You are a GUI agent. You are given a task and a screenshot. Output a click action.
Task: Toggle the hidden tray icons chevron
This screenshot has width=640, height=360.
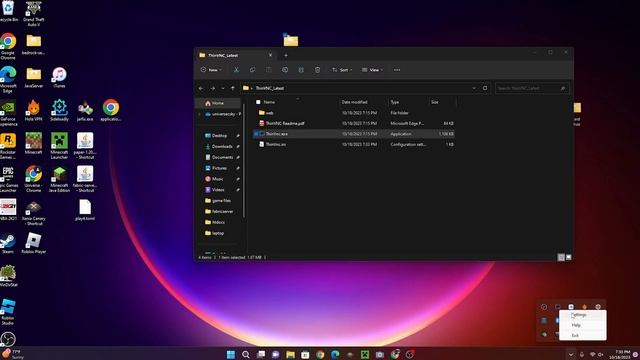[571, 355]
